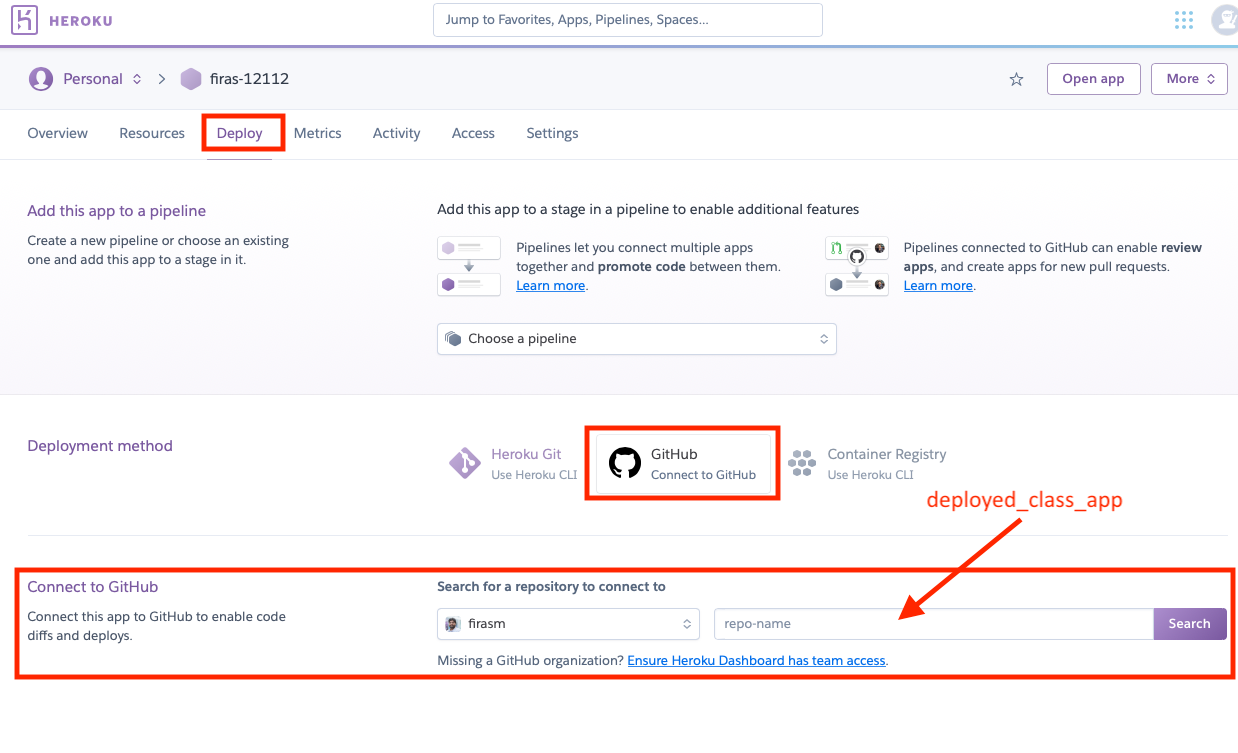1238x753 pixels.
Task: Click the review apps pipeline illustration
Action: tap(856, 266)
